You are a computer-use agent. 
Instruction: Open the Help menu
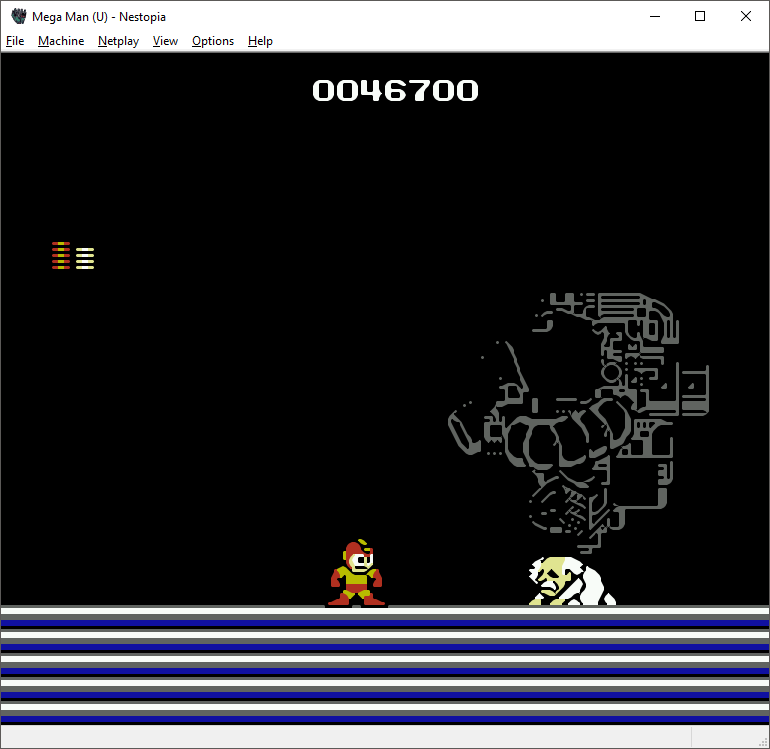[260, 41]
